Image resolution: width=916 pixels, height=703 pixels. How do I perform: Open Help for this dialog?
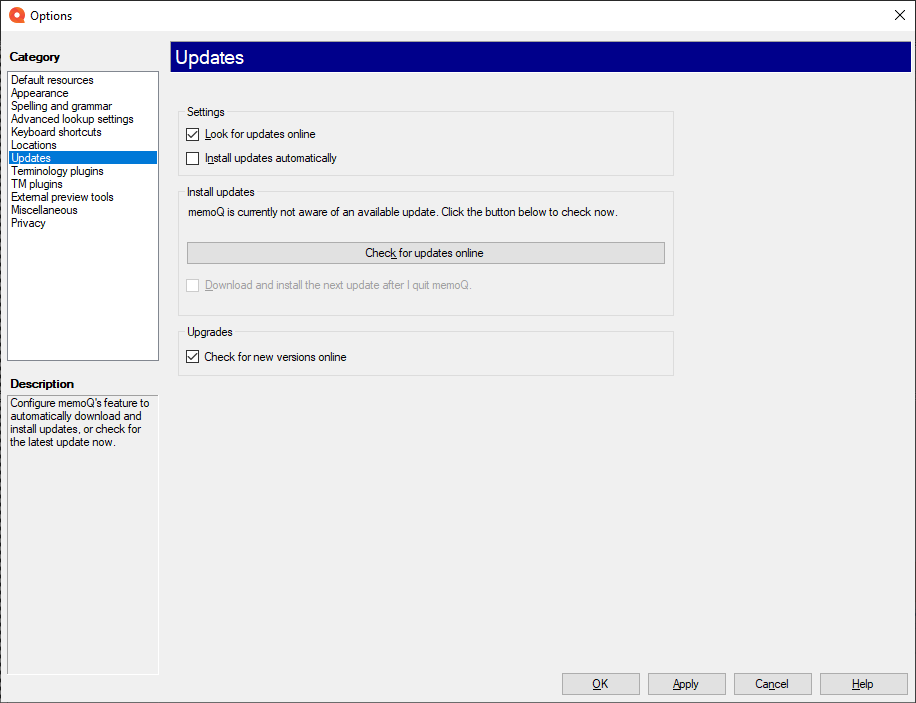tap(862, 684)
